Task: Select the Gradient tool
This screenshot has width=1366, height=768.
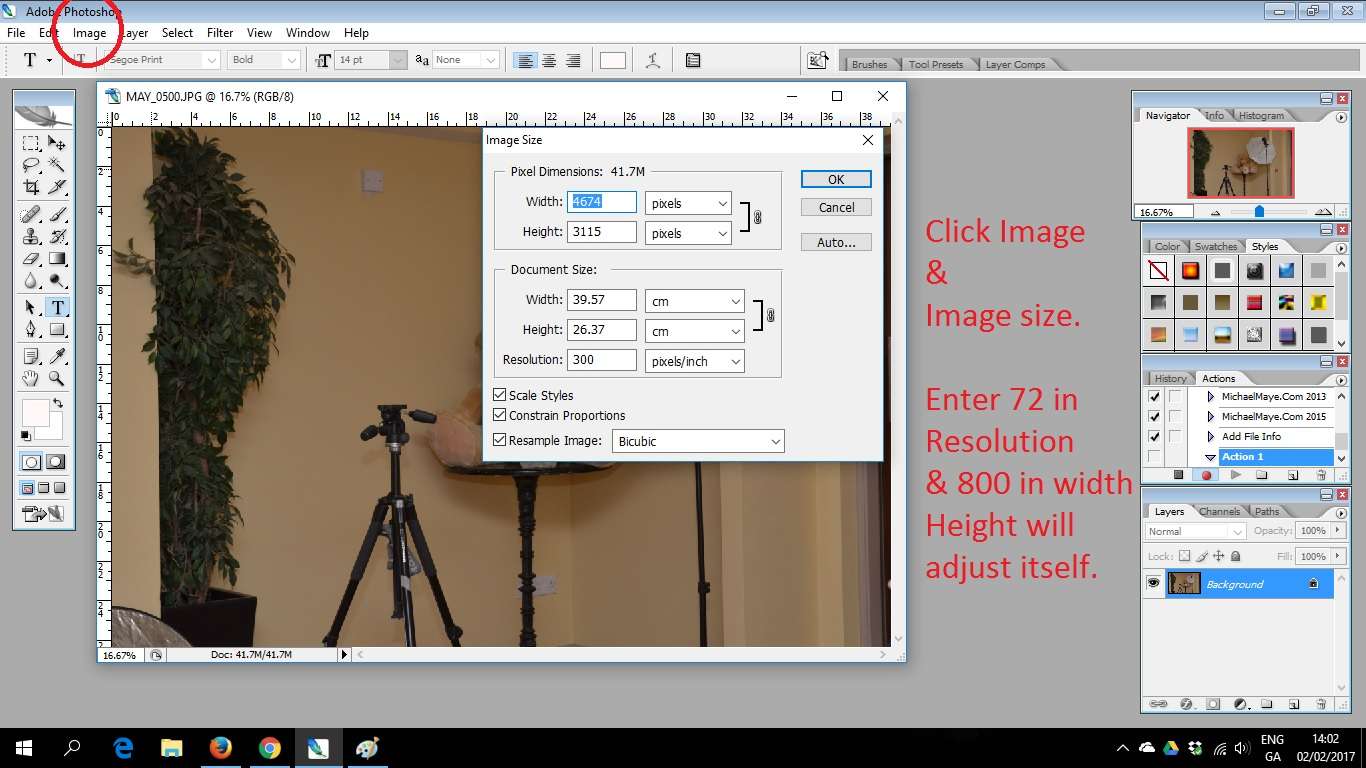Action: pos(57,259)
